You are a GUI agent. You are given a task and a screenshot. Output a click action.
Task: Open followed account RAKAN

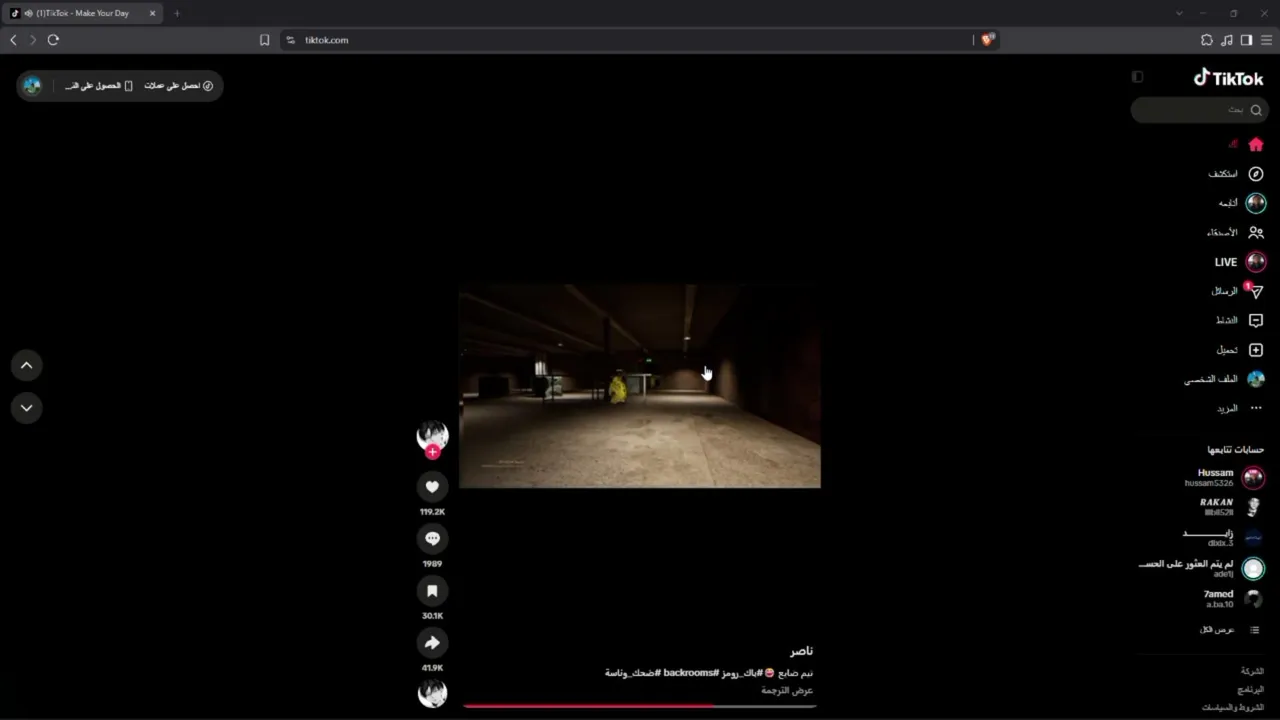click(1230, 507)
